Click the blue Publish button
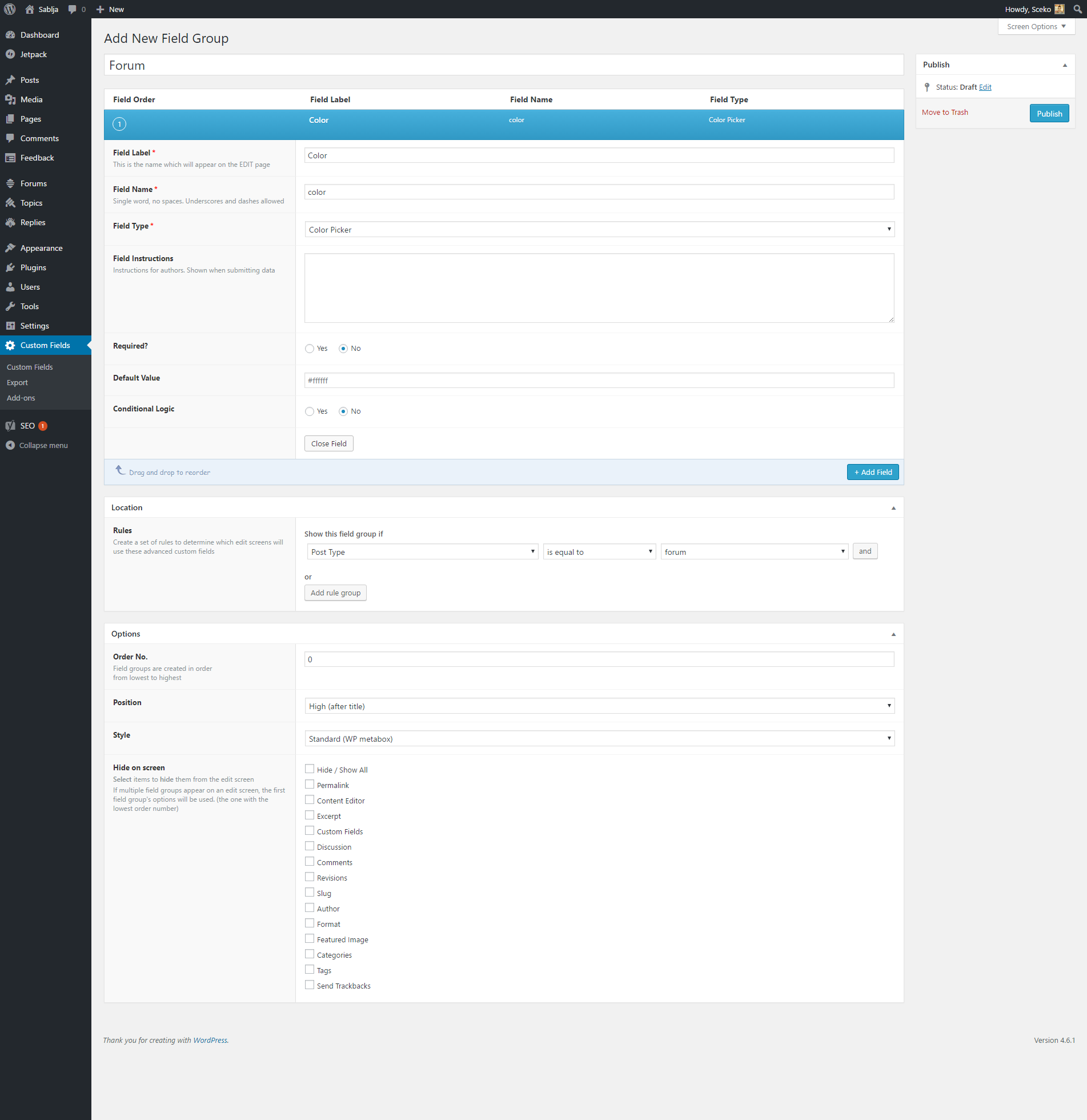This screenshot has height=1120, width=1087. (x=1049, y=113)
